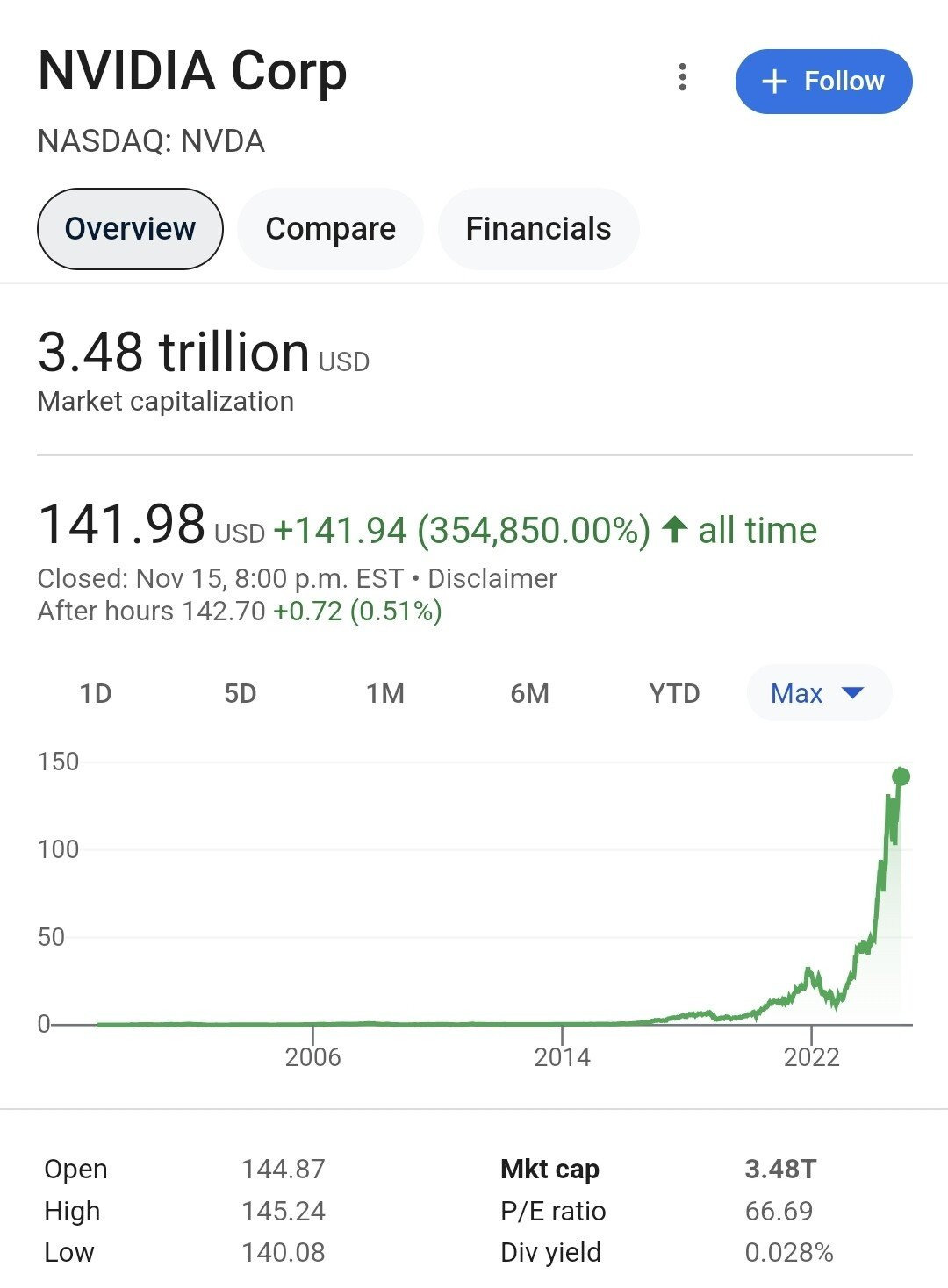The width and height of the screenshot is (948, 1288).
Task: Click the green endpoint dot on chart
Action: pos(901,776)
